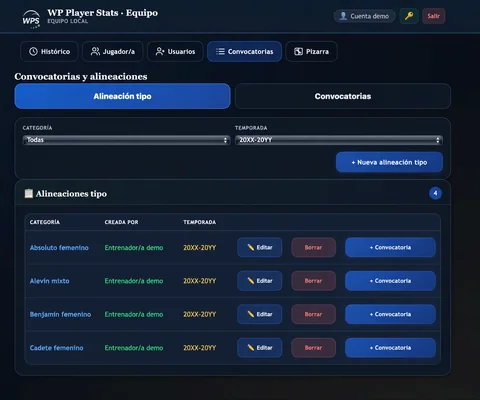Go to the Usuarios tab
This screenshot has width=480, height=400.
coord(175,51)
